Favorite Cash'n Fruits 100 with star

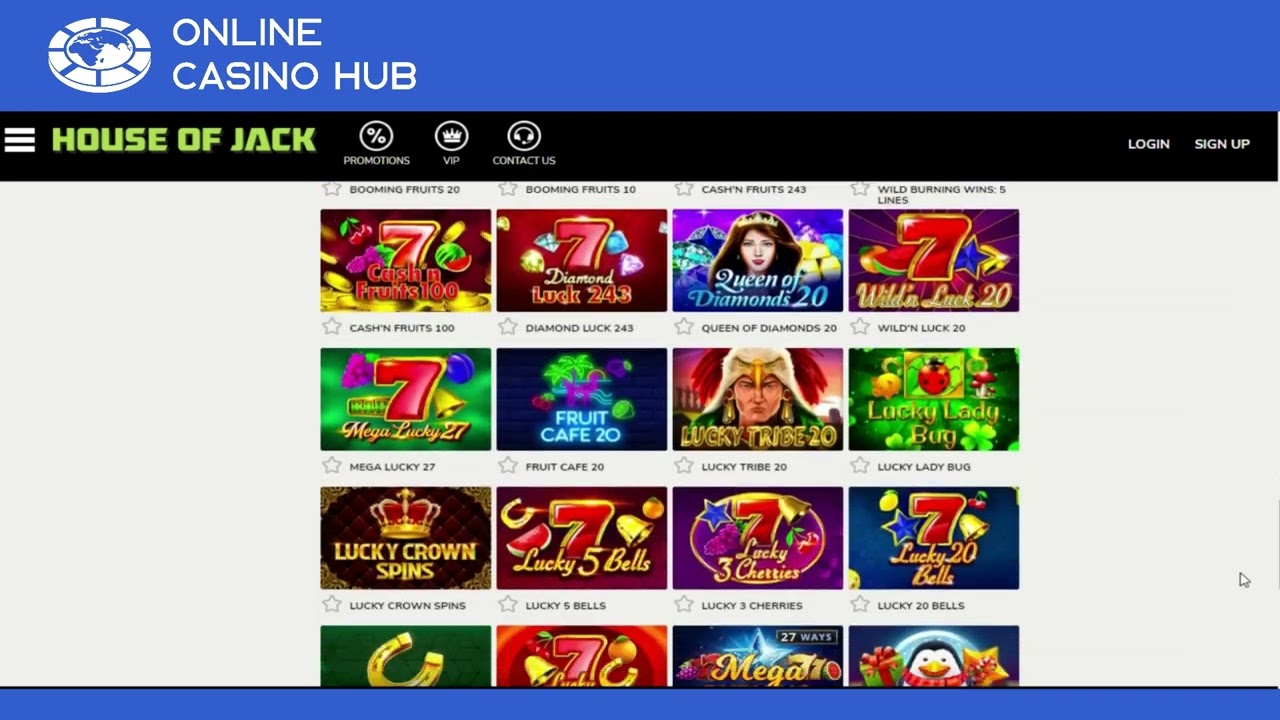point(332,327)
